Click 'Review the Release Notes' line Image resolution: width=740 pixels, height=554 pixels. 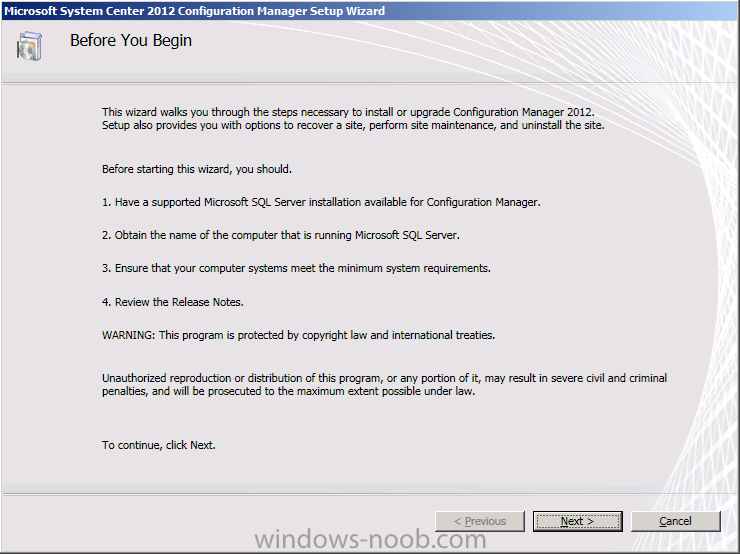click(x=173, y=302)
